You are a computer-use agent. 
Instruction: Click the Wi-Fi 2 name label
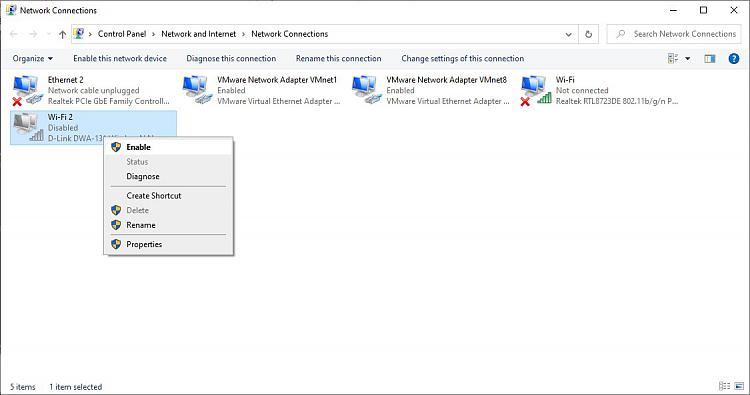click(x=60, y=117)
